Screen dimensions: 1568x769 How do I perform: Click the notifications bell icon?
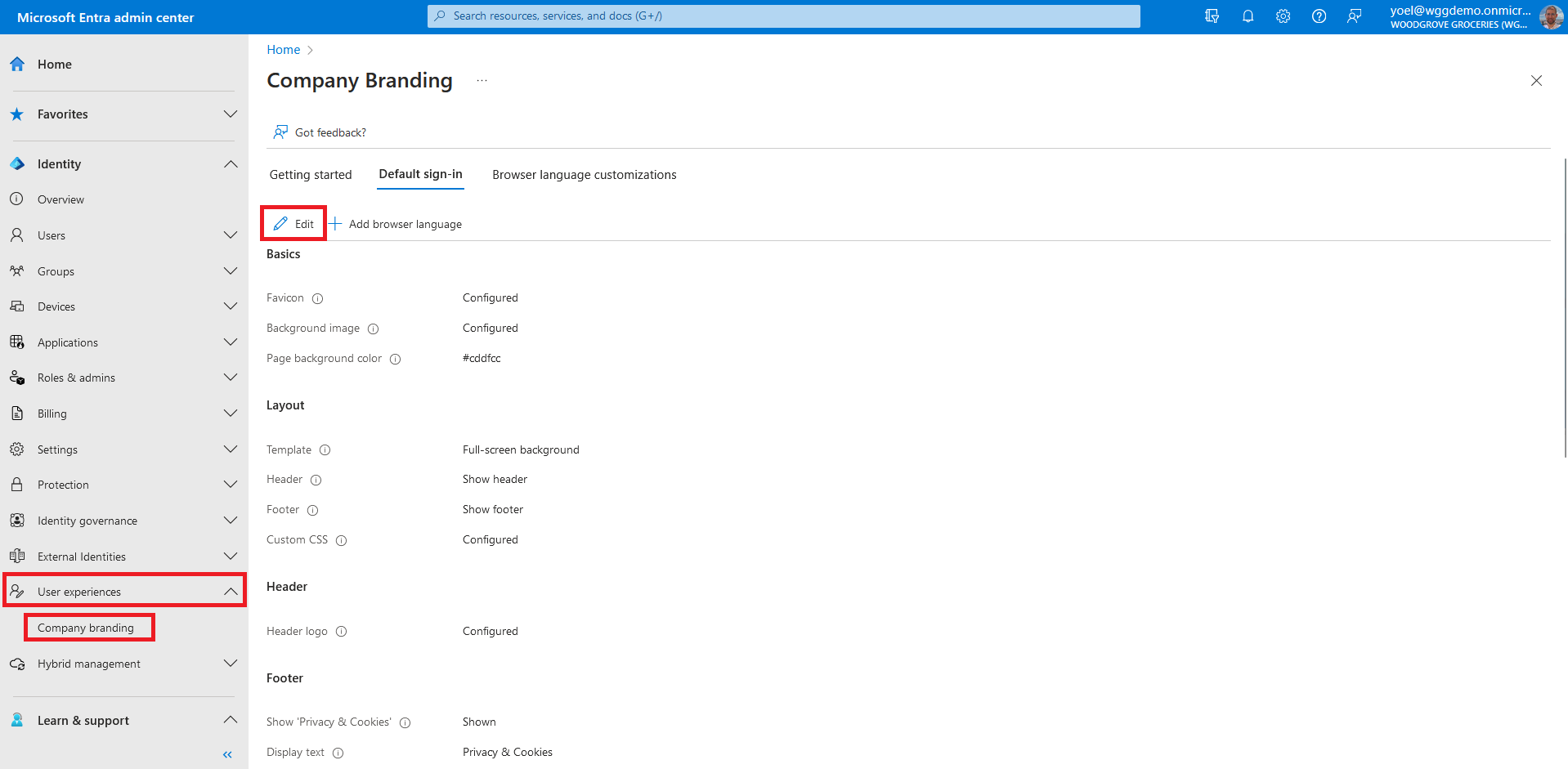coord(1248,16)
